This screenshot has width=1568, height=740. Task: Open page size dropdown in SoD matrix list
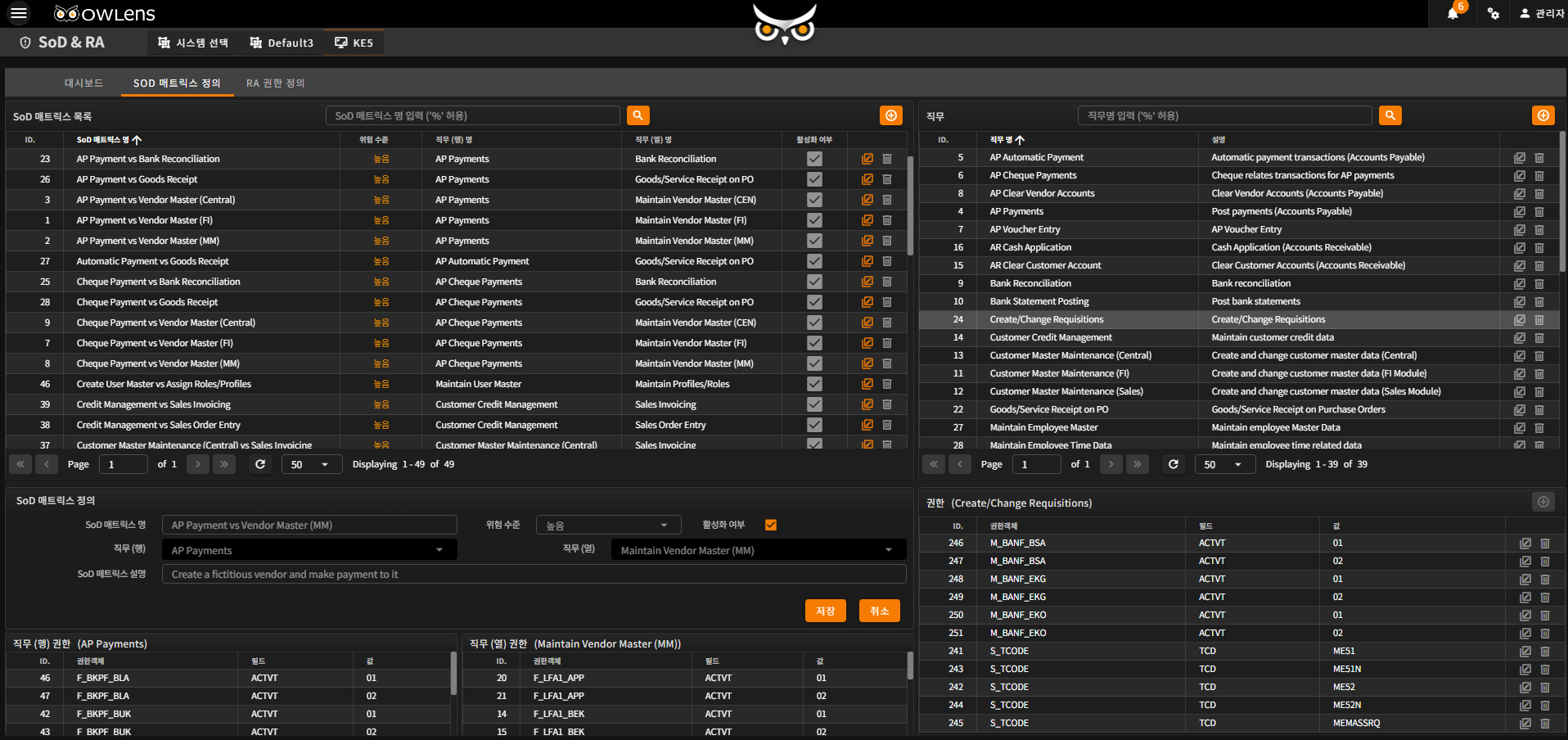tap(311, 464)
